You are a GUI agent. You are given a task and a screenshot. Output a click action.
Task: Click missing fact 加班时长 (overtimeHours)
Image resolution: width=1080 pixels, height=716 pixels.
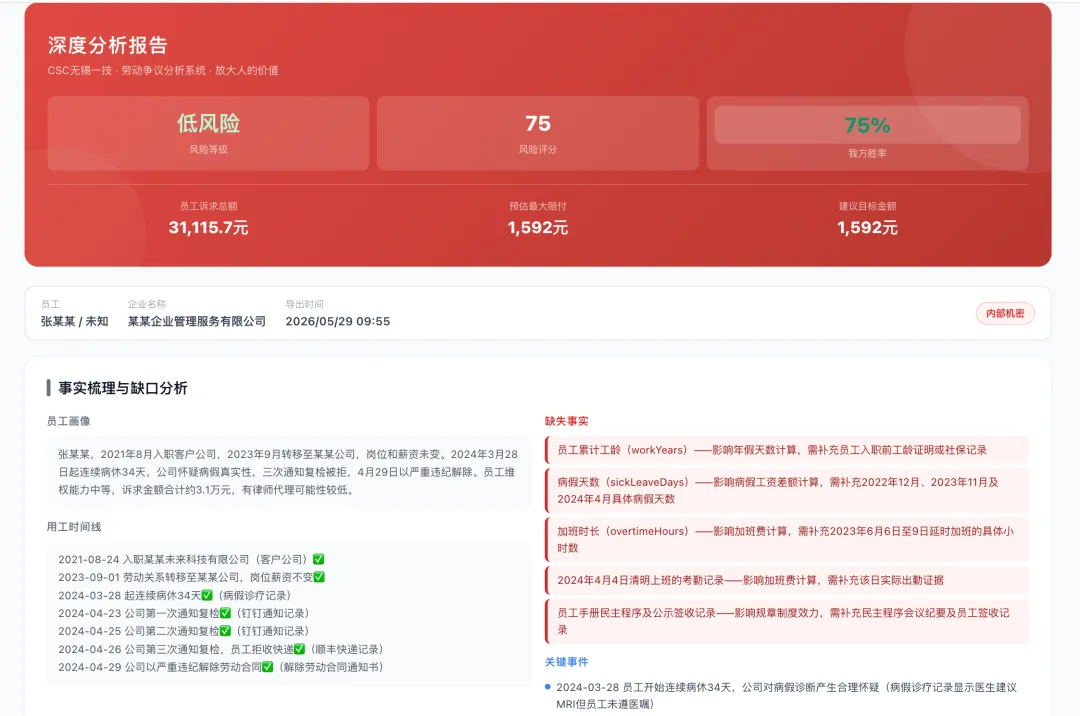pyautogui.click(x=787, y=540)
